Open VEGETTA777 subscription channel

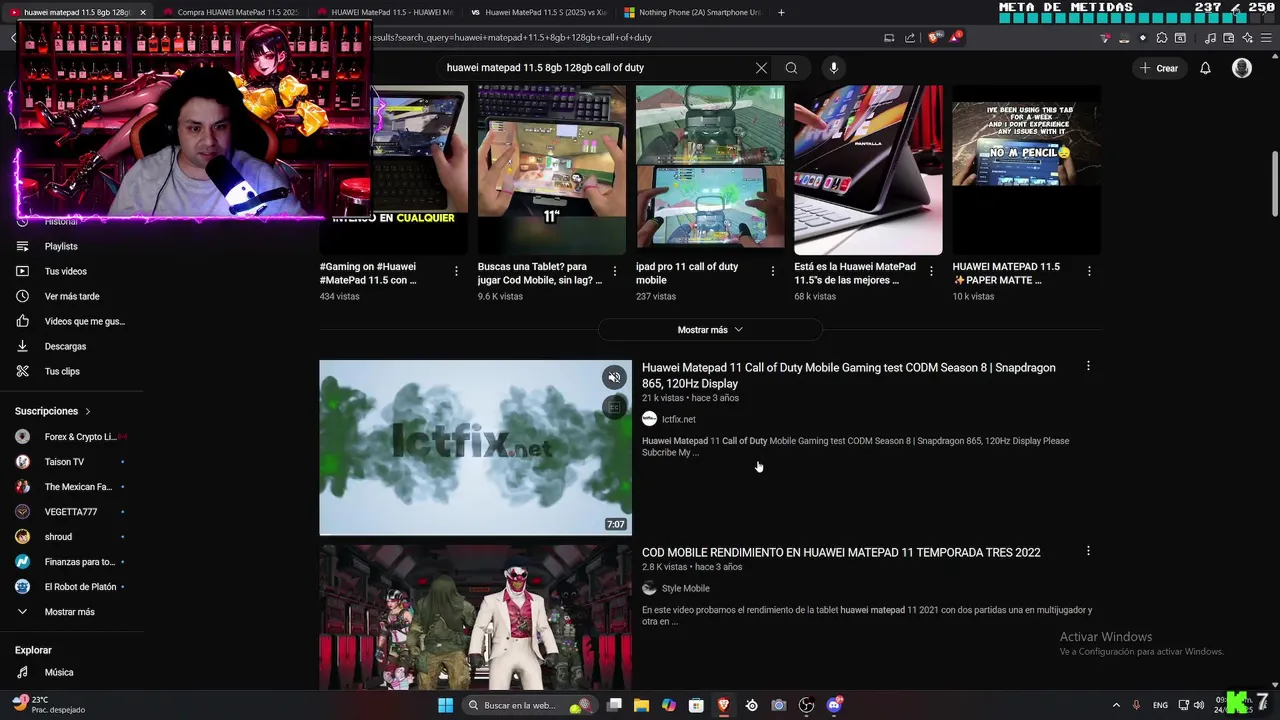tap(72, 512)
